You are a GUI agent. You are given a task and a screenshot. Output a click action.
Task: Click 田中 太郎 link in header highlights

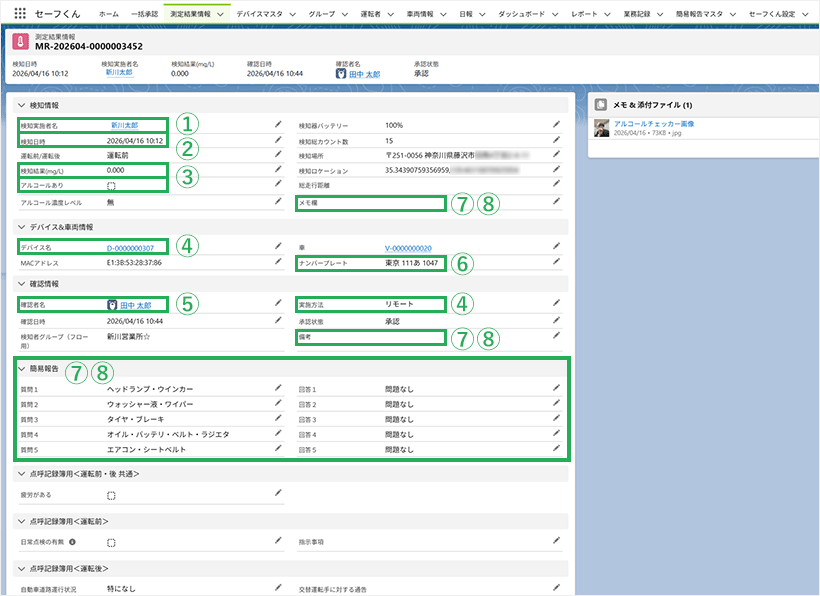(x=365, y=74)
